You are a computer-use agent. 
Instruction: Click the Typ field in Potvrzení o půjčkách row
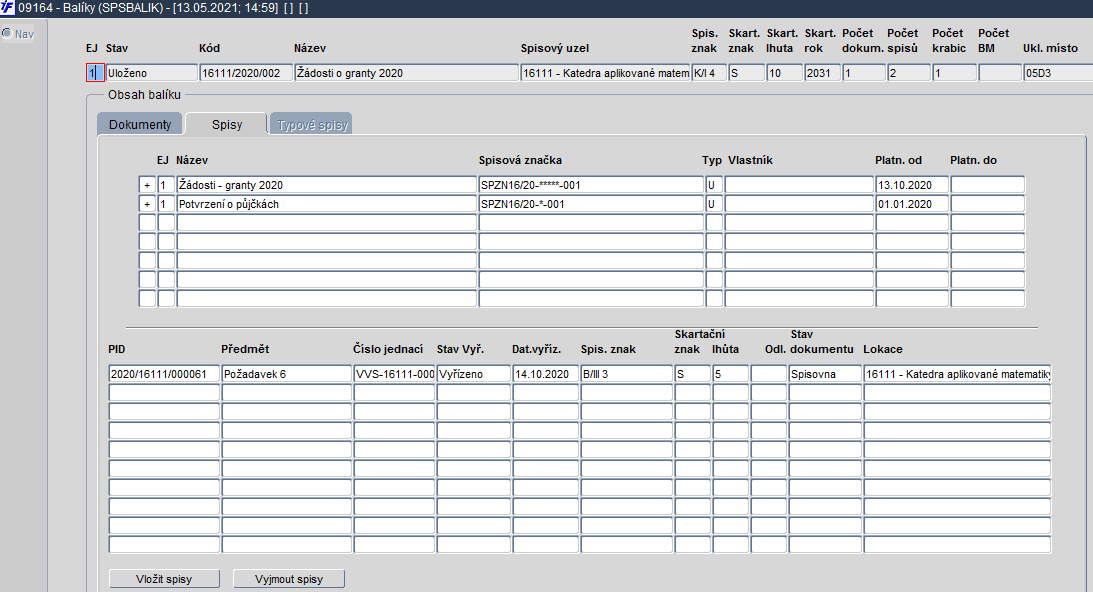pos(714,204)
